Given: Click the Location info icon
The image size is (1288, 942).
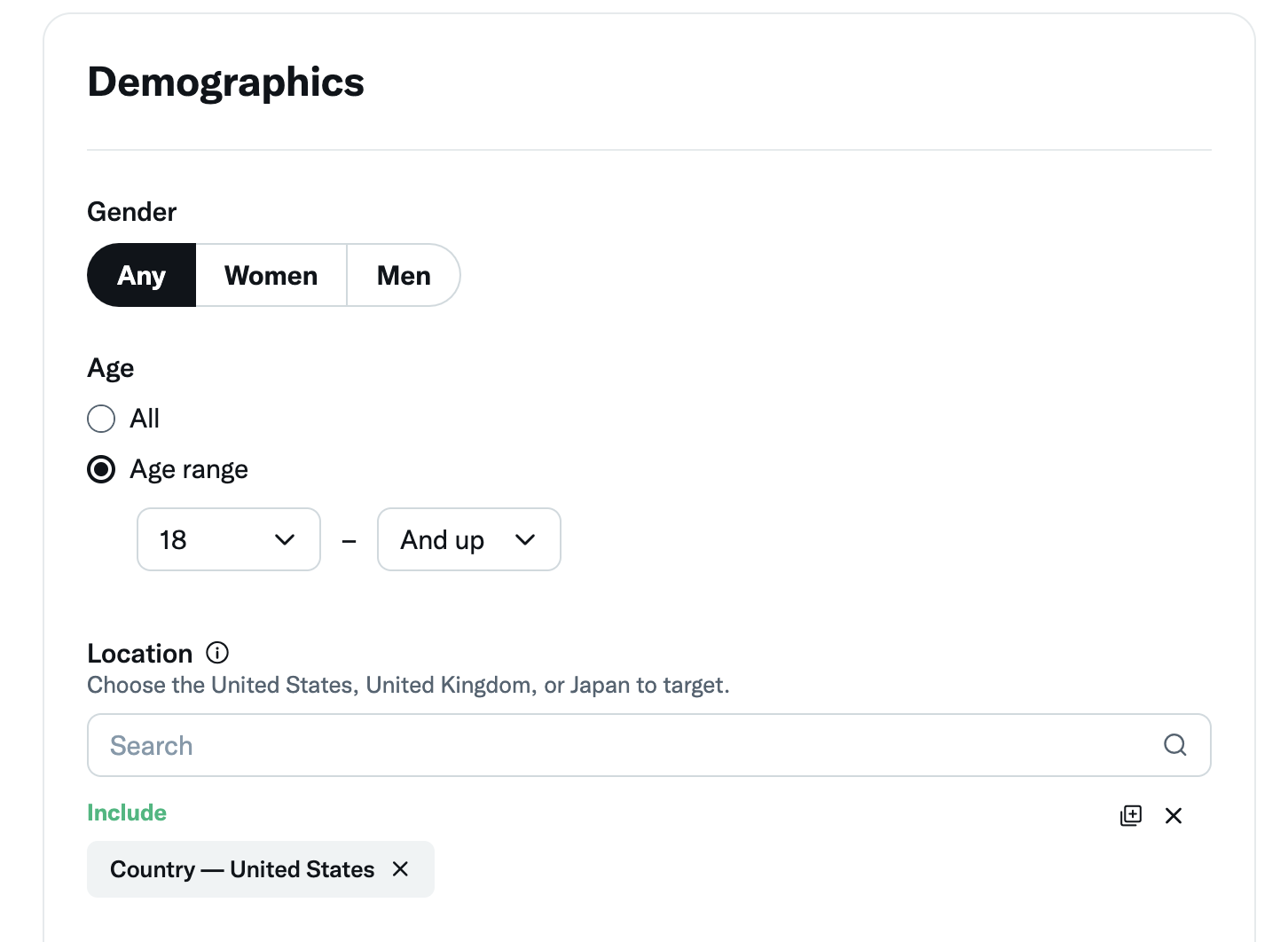Looking at the screenshot, I should [217, 653].
